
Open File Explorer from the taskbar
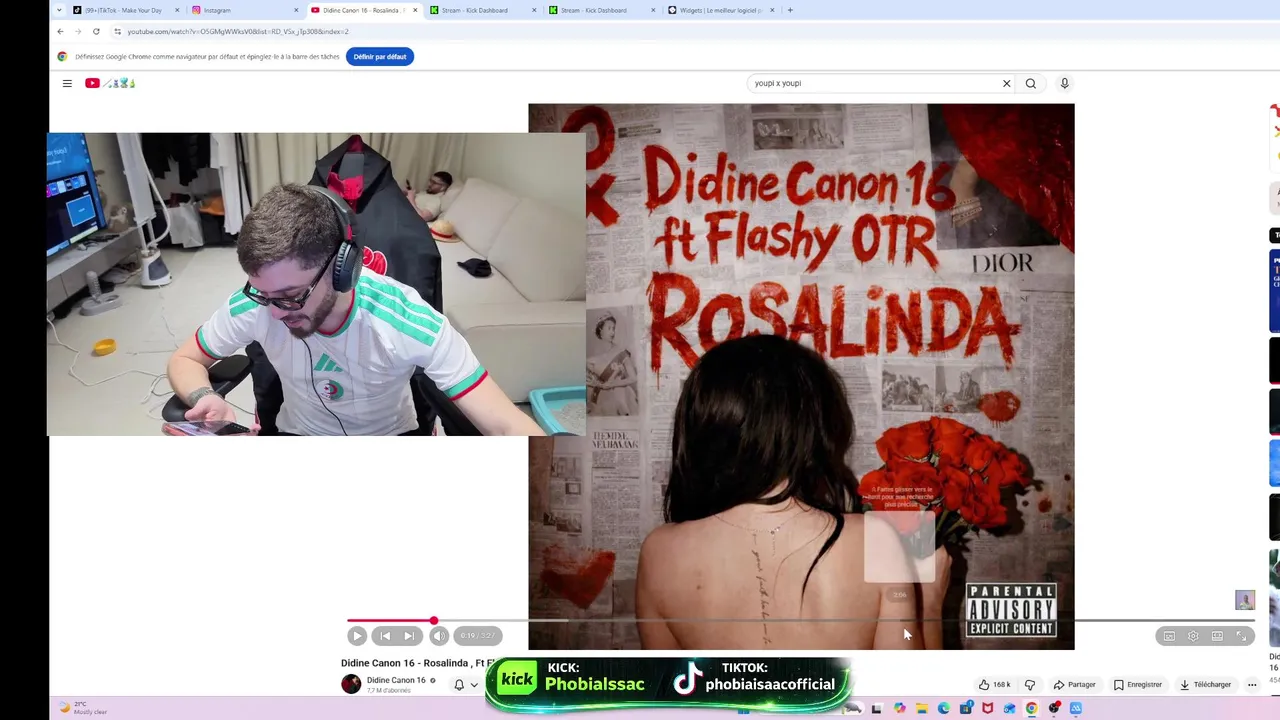pyautogui.click(x=922, y=709)
